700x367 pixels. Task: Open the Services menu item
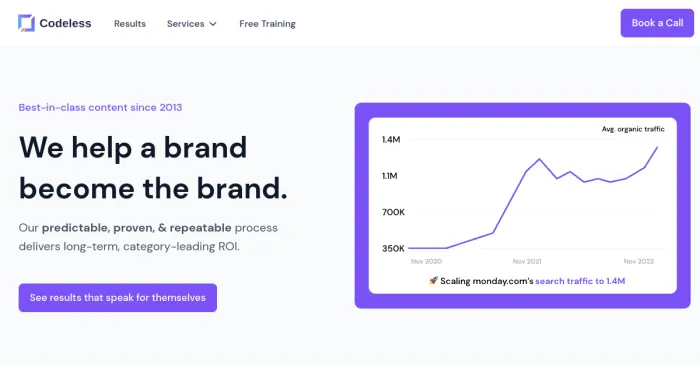(186, 24)
